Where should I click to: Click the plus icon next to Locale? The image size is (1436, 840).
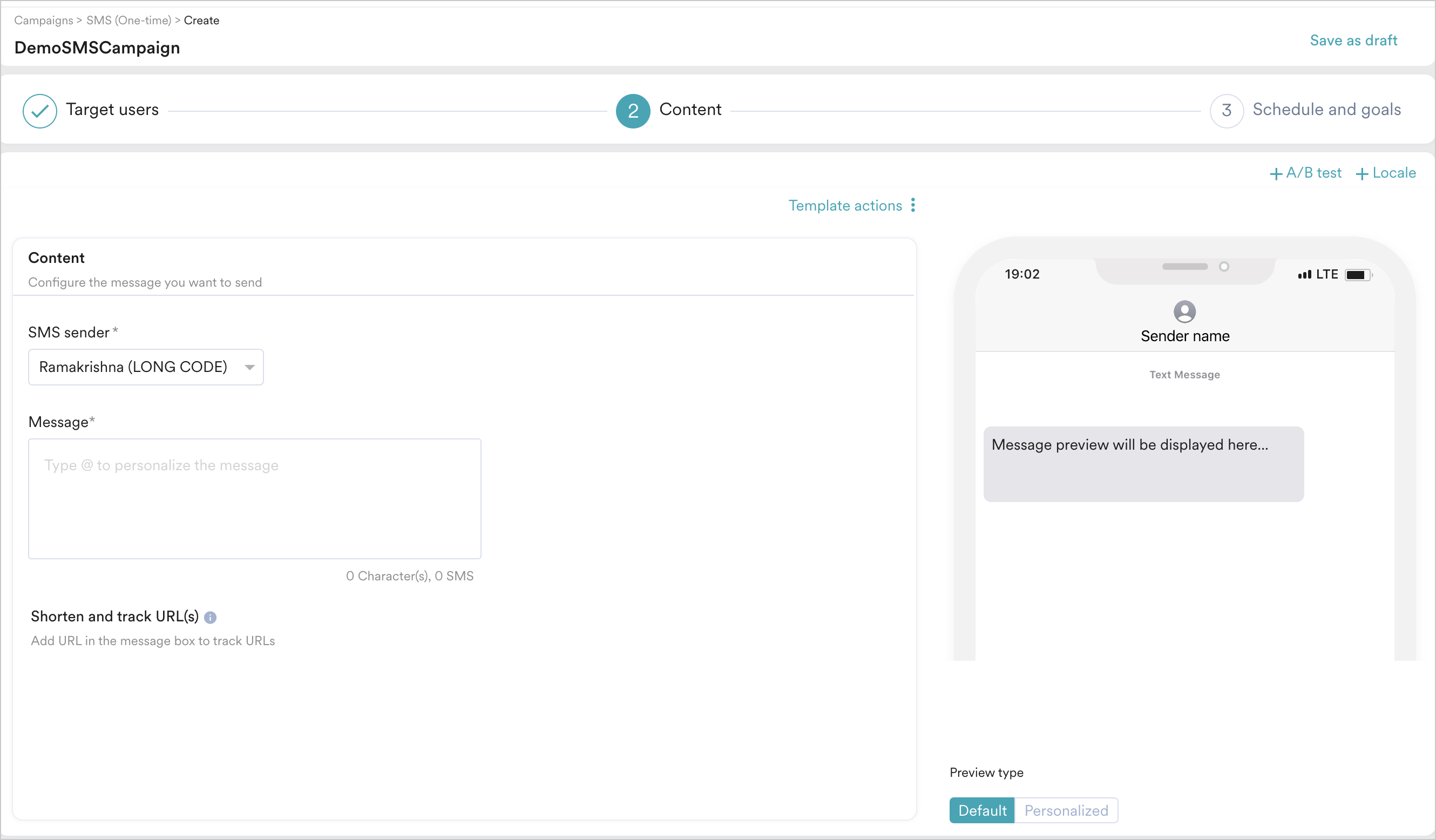[x=1363, y=173]
